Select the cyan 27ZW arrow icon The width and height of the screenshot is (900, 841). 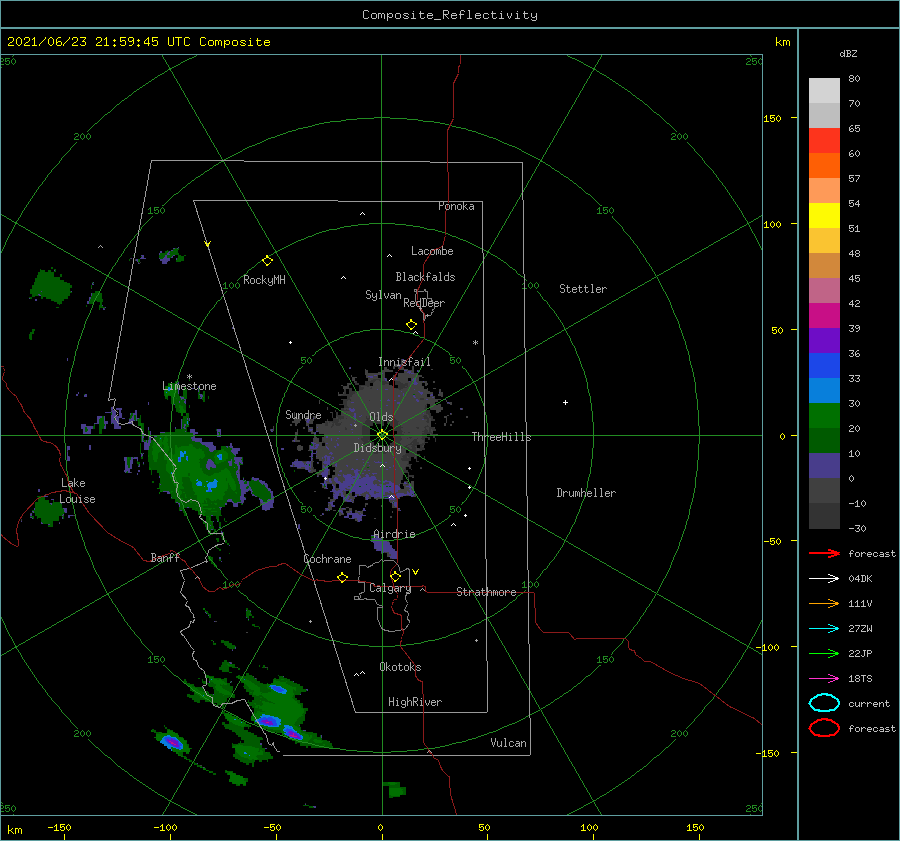824,629
